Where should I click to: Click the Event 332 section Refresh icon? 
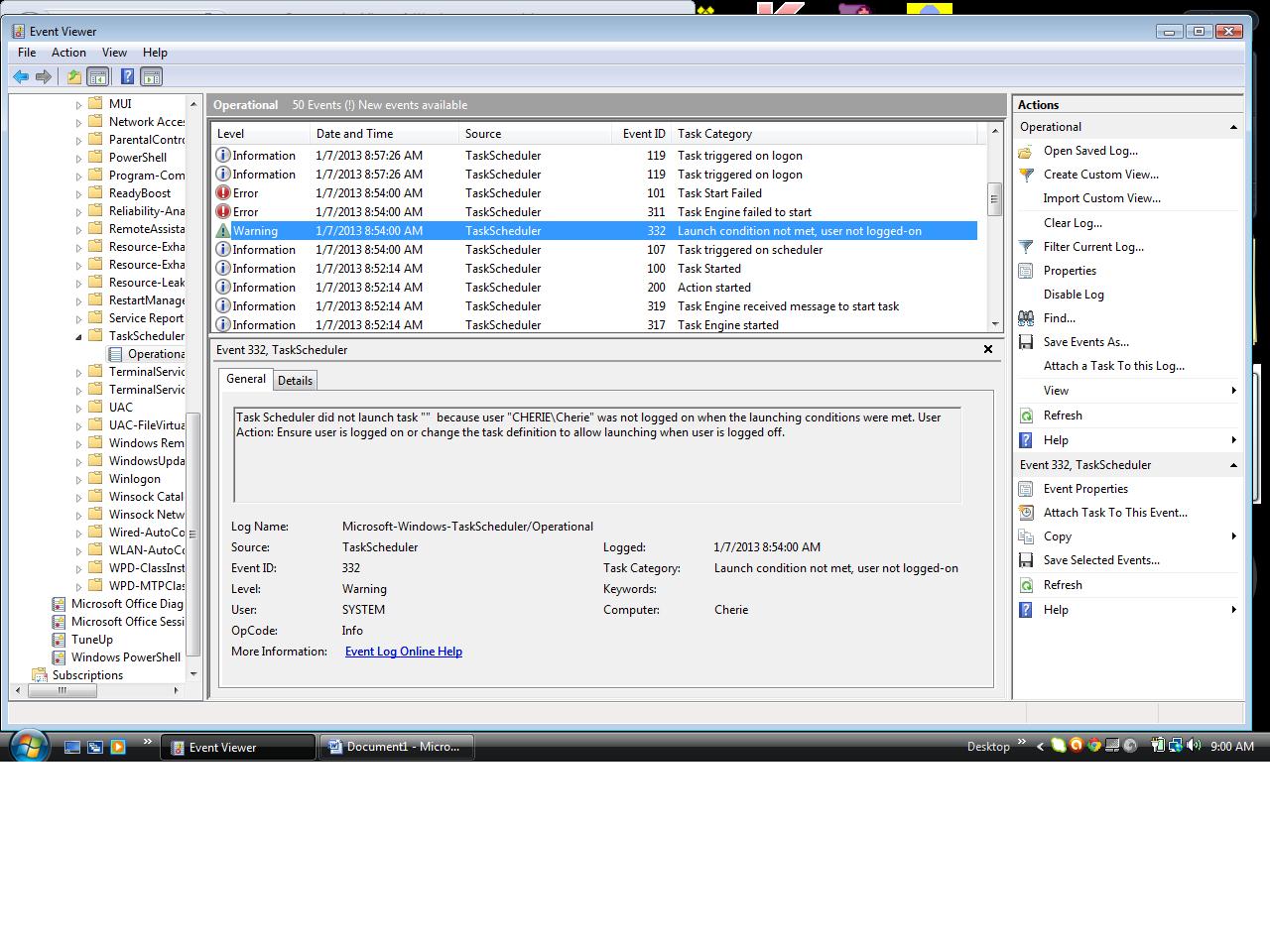tap(1026, 585)
